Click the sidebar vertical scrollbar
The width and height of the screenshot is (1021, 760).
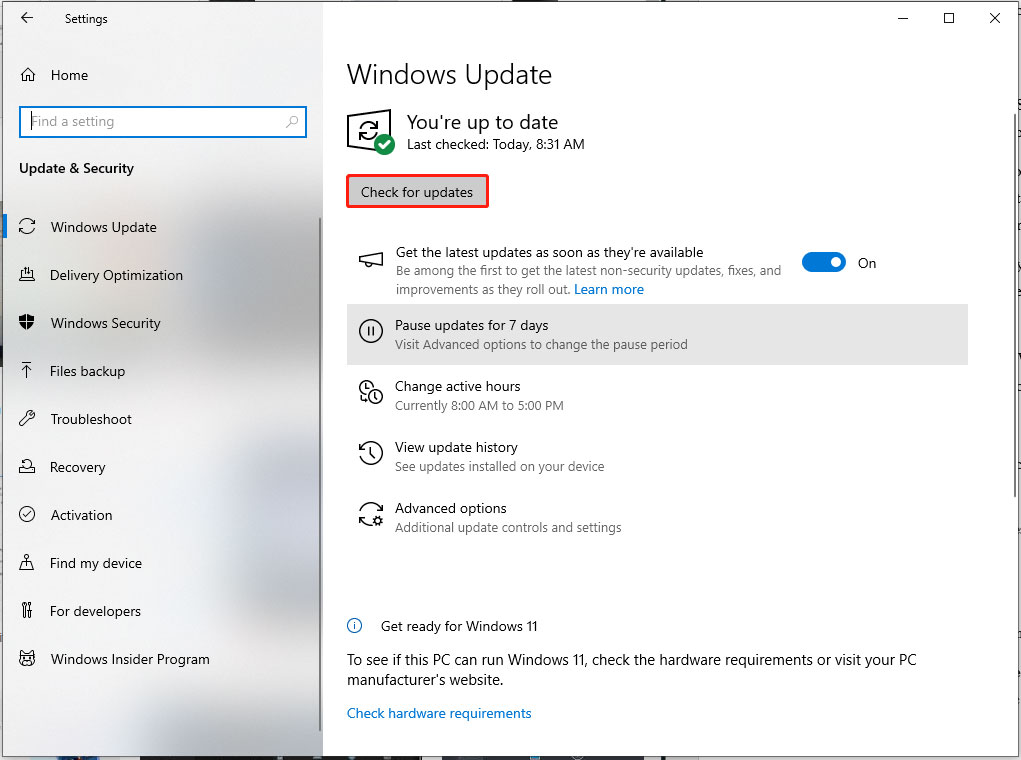[320, 474]
